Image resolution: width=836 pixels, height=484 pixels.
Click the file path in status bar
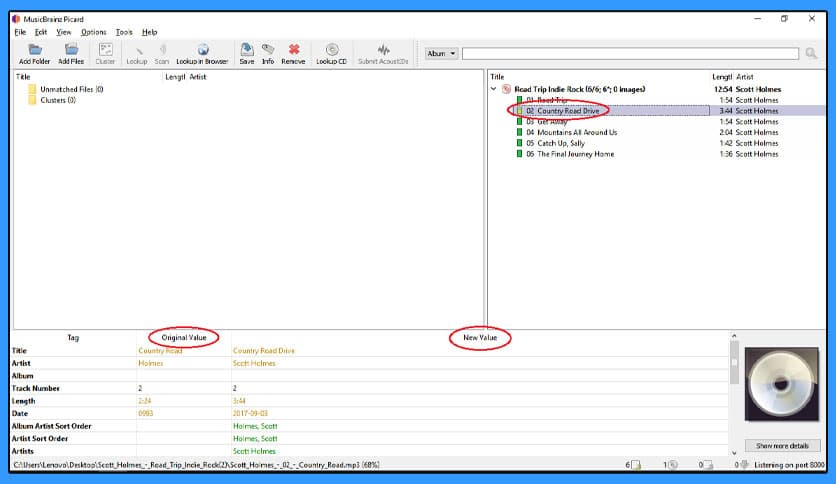coord(196,465)
